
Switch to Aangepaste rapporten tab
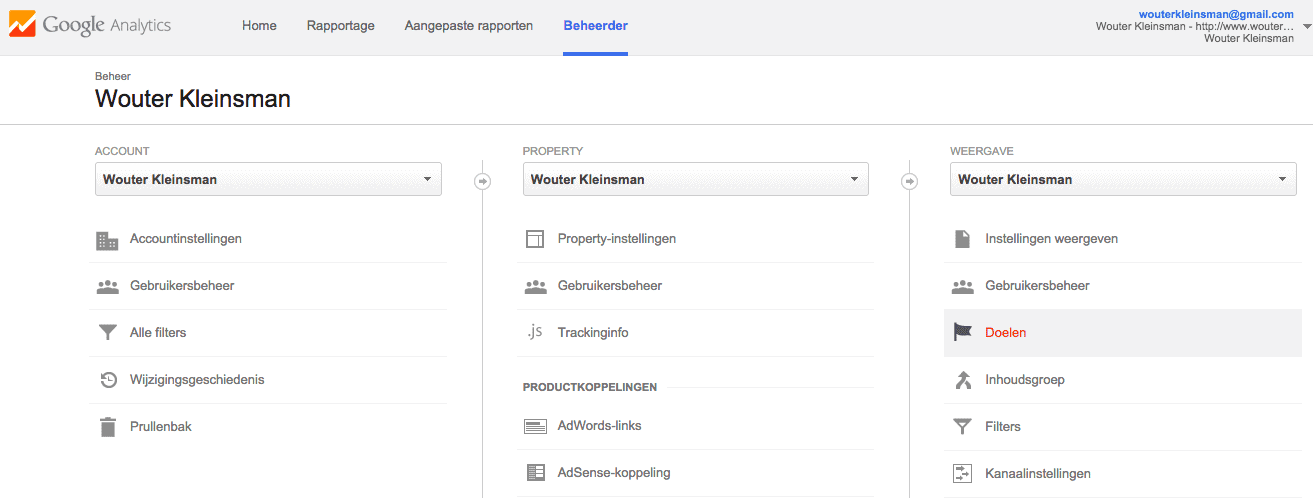[x=469, y=26]
